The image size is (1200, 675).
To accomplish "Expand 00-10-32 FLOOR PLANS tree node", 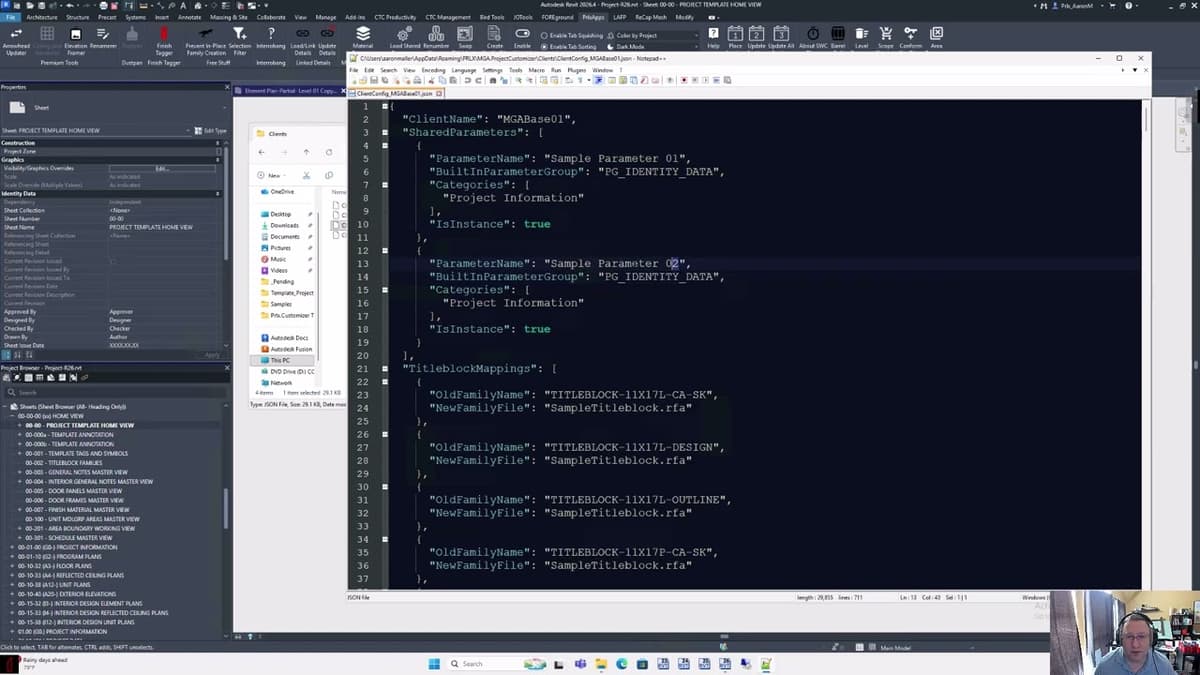I will tap(12, 566).
